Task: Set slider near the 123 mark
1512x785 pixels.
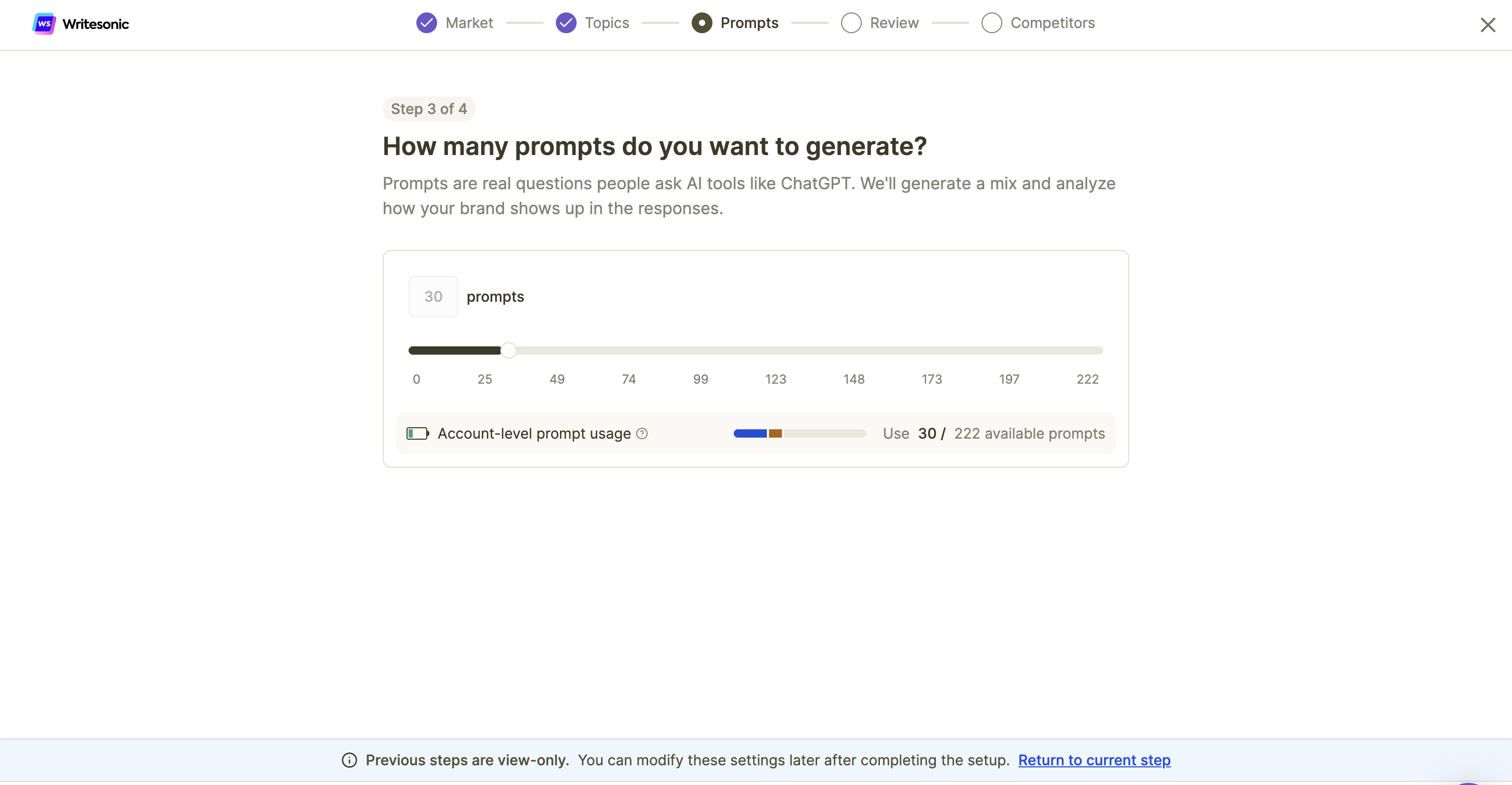Action: point(776,351)
